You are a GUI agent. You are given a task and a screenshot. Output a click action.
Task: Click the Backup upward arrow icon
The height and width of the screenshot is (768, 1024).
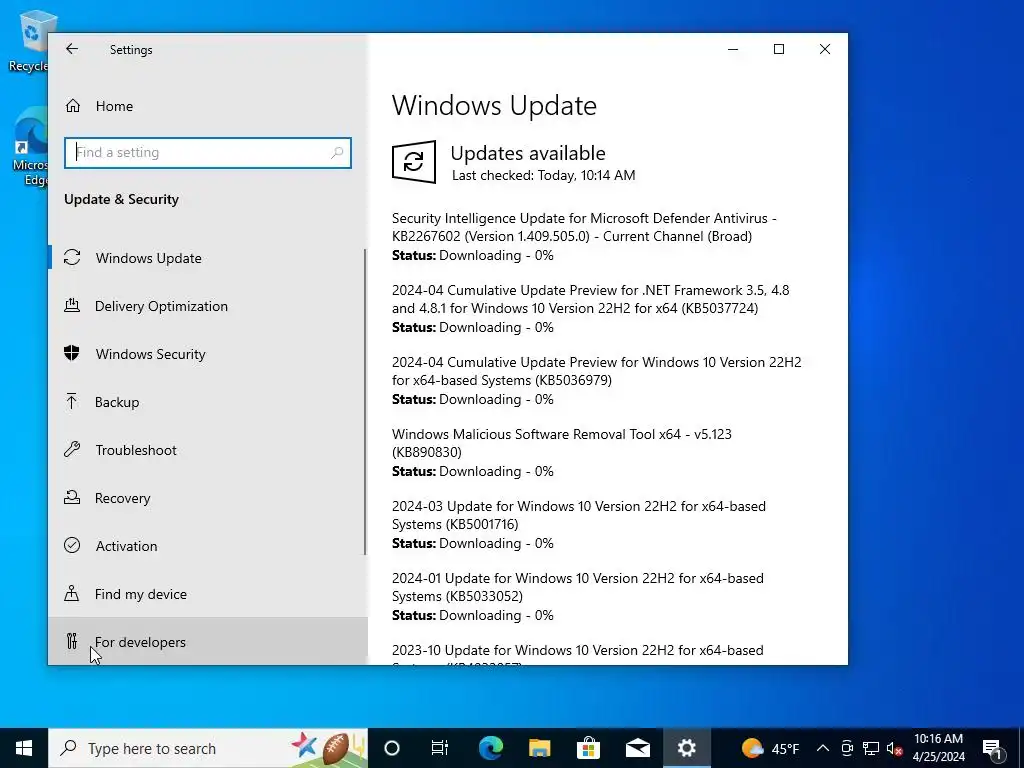coord(72,402)
